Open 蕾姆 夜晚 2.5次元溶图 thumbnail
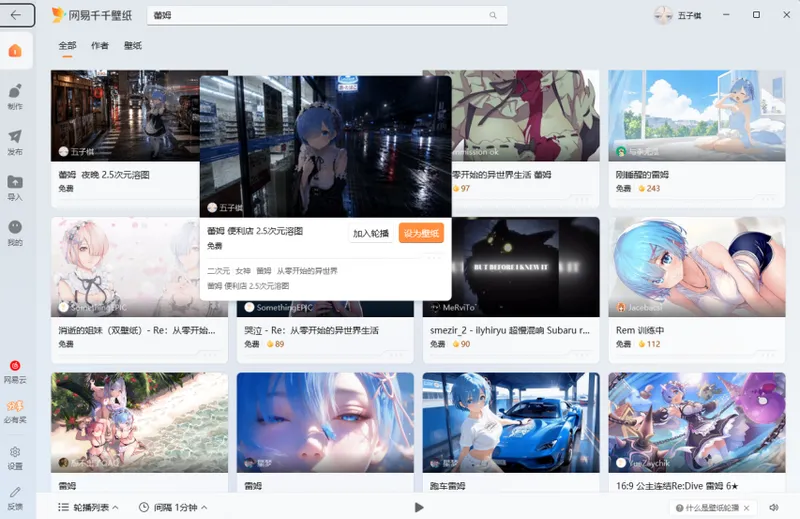The width and height of the screenshot is (800, 519). point(125,116)
